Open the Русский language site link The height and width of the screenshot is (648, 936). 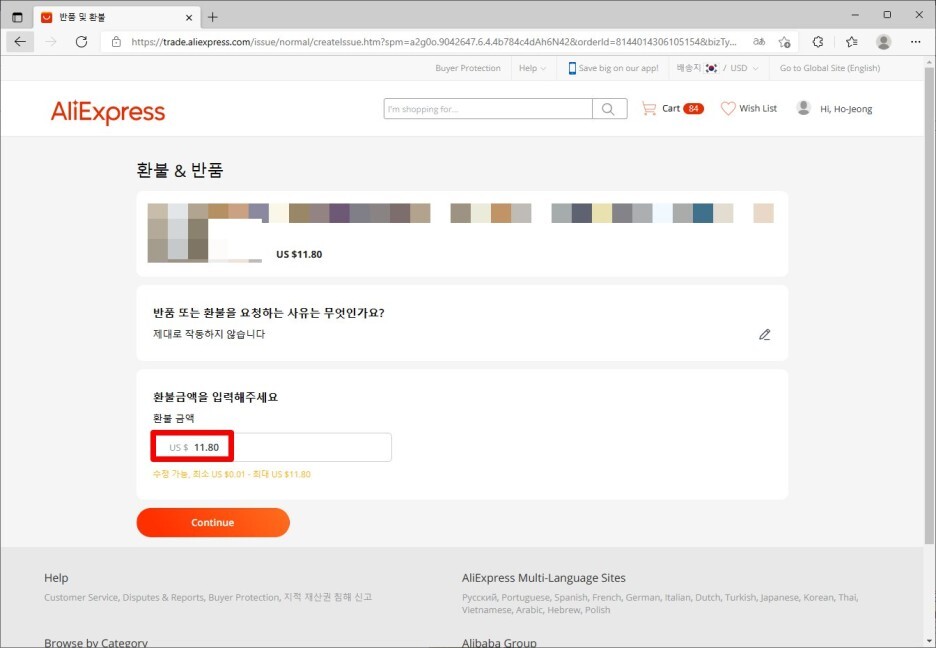tap(479, 597)
